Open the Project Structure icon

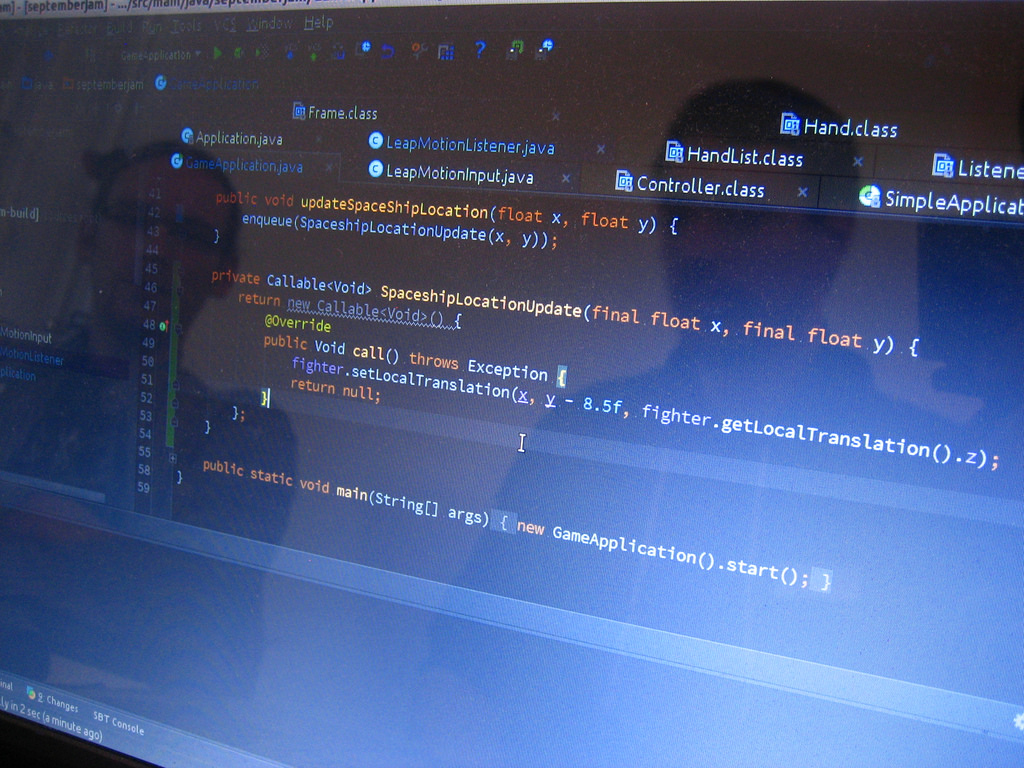click(x=446, y=51)
